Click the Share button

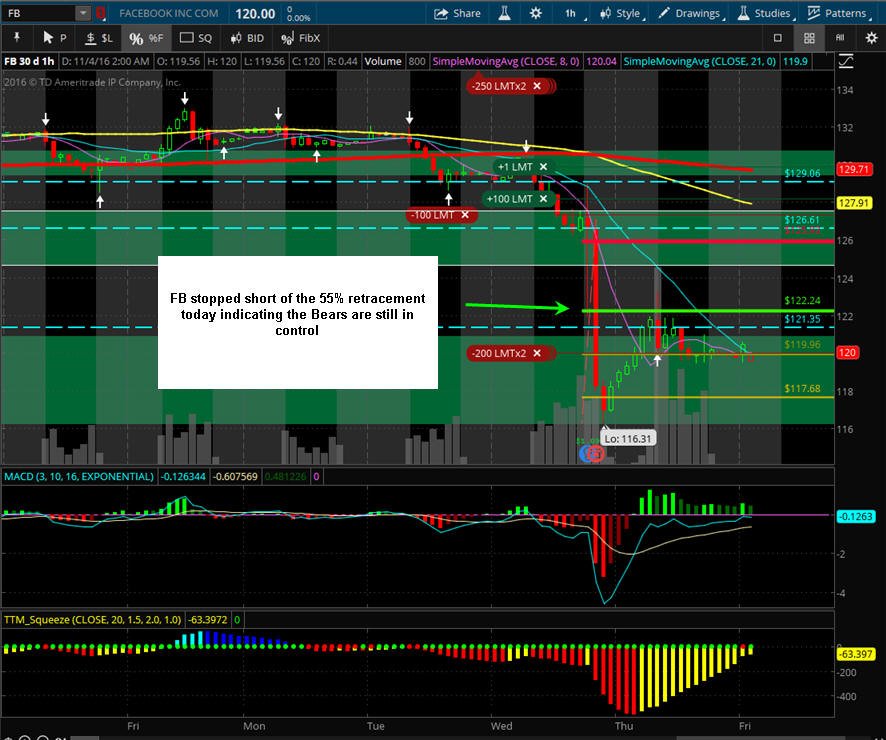[457, 13]
